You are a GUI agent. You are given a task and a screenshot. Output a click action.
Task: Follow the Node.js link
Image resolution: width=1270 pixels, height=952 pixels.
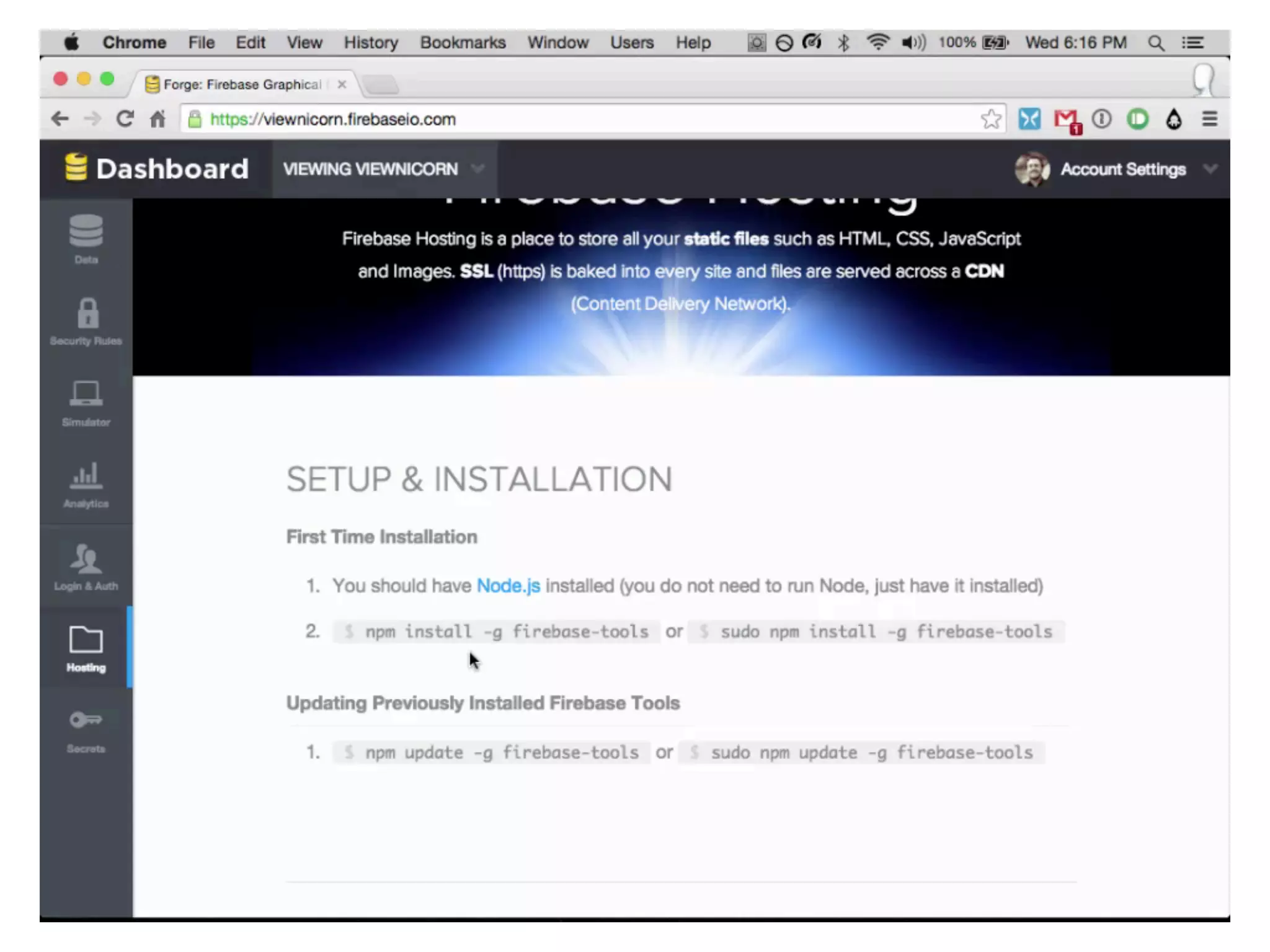(x=508, y=586)
